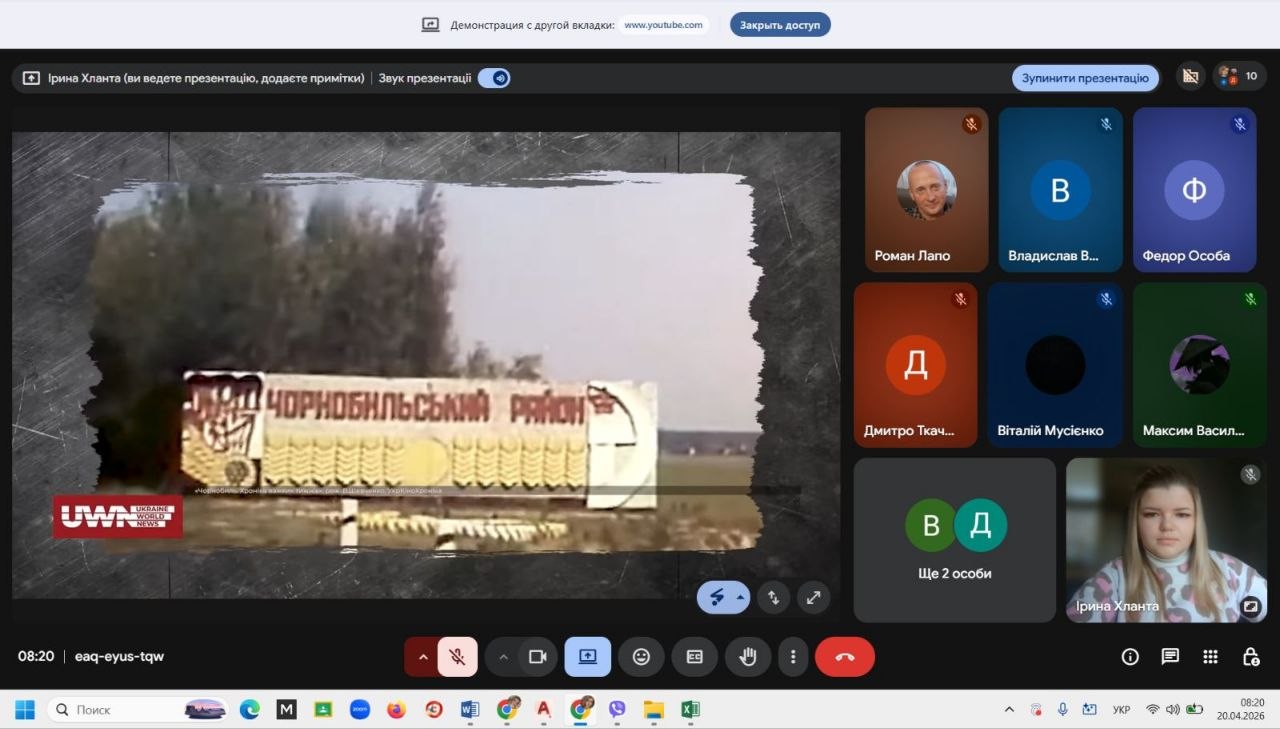The image size is (1280, 729).
Task: Expand audio settings chevron beside microphone
Action: [422, 657]
